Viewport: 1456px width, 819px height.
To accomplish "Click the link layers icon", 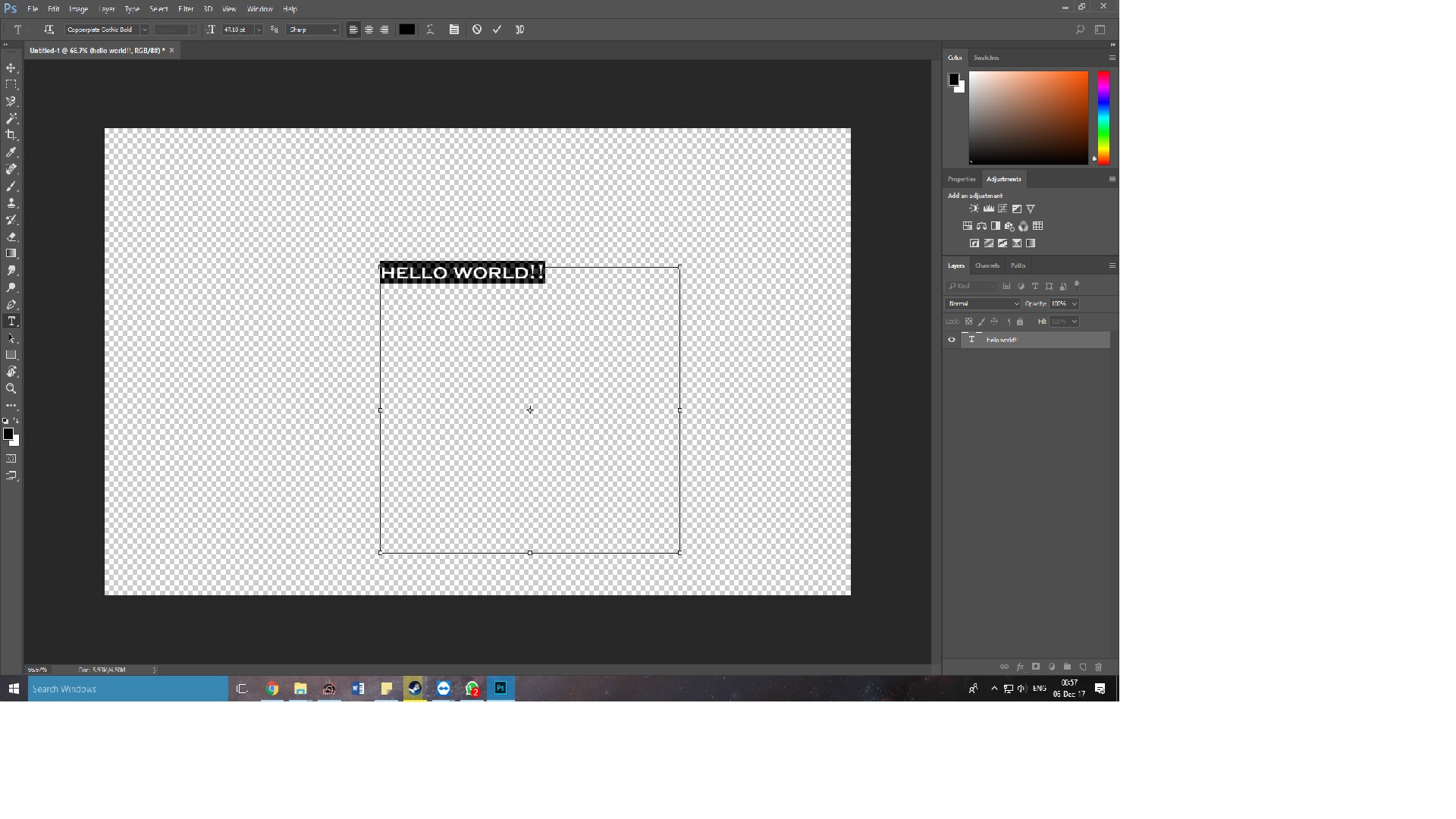I will [x=1003, y=667].
